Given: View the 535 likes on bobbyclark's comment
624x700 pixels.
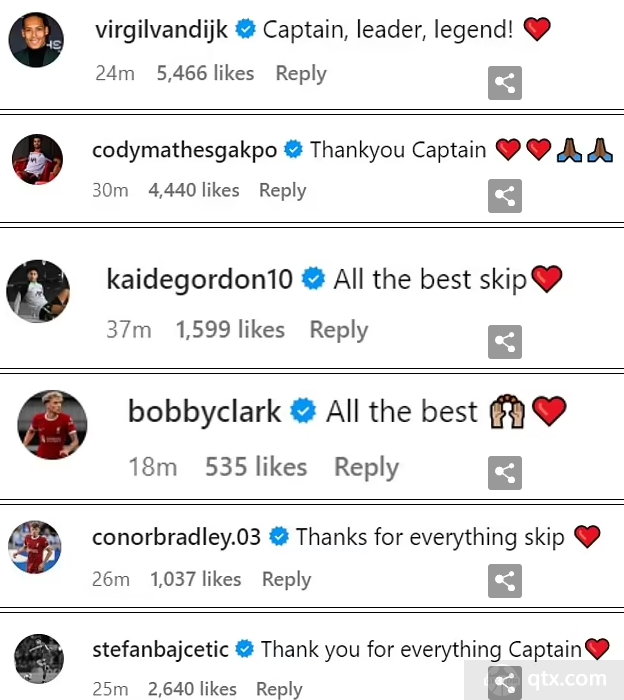Looking at the screenshot, I should 256,467.
